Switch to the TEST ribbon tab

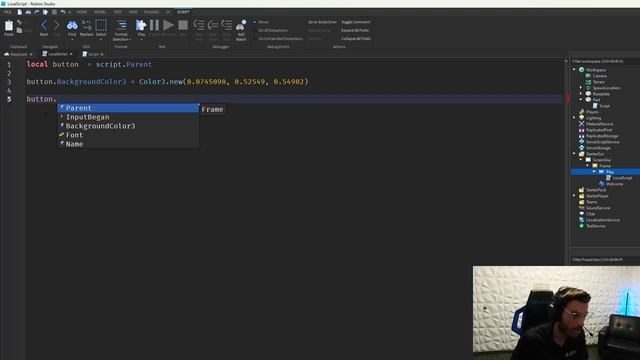tap(118, 12)
